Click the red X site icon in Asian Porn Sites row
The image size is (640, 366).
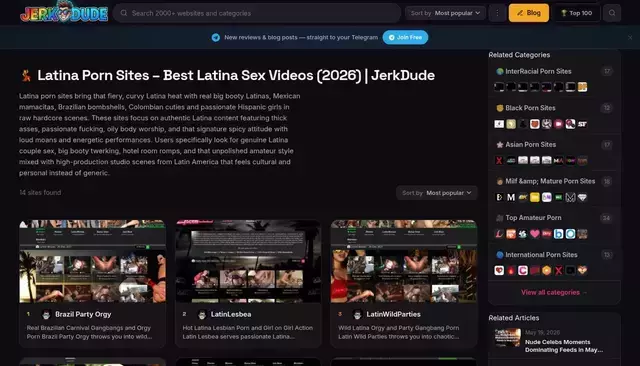(499, 161)
